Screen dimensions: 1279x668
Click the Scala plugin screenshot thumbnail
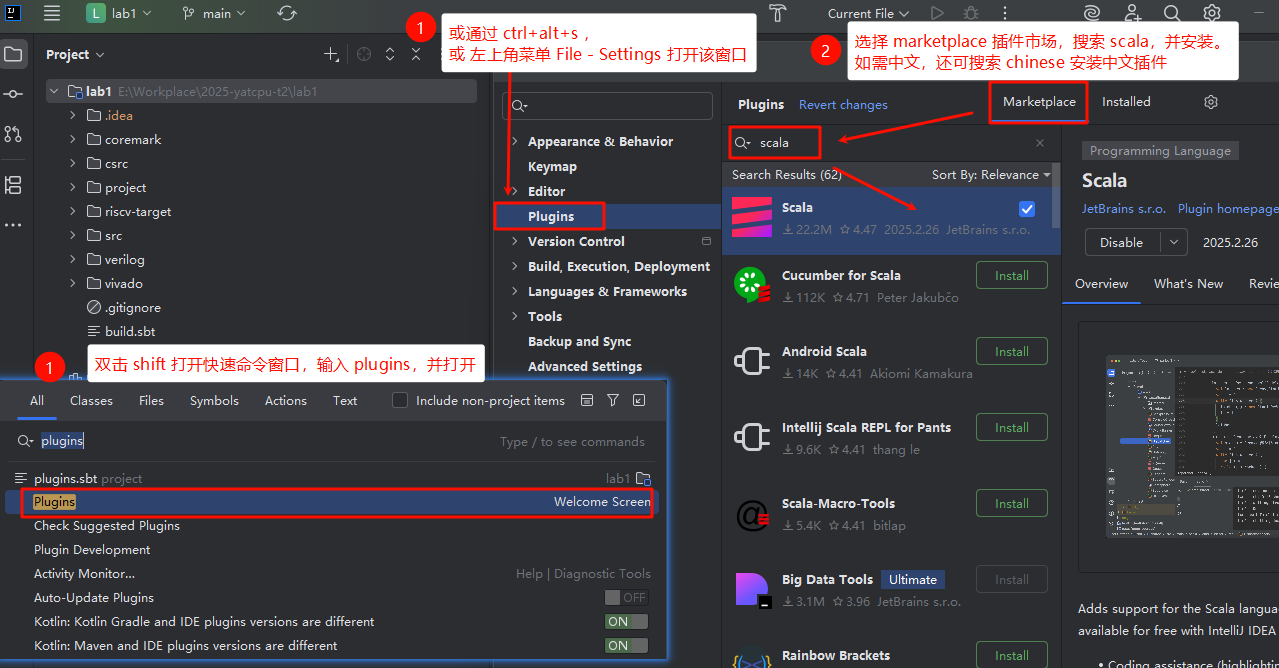point(1192,447)
